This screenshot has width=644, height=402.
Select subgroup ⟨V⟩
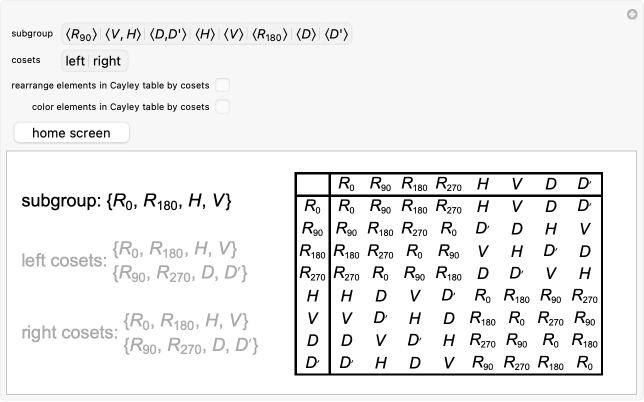tap(232, 35)
